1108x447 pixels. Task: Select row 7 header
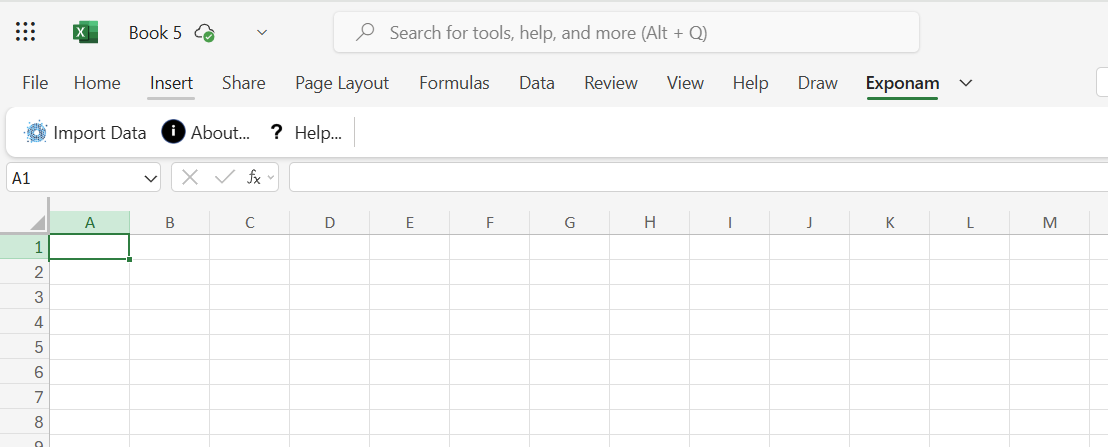point(25,397)
